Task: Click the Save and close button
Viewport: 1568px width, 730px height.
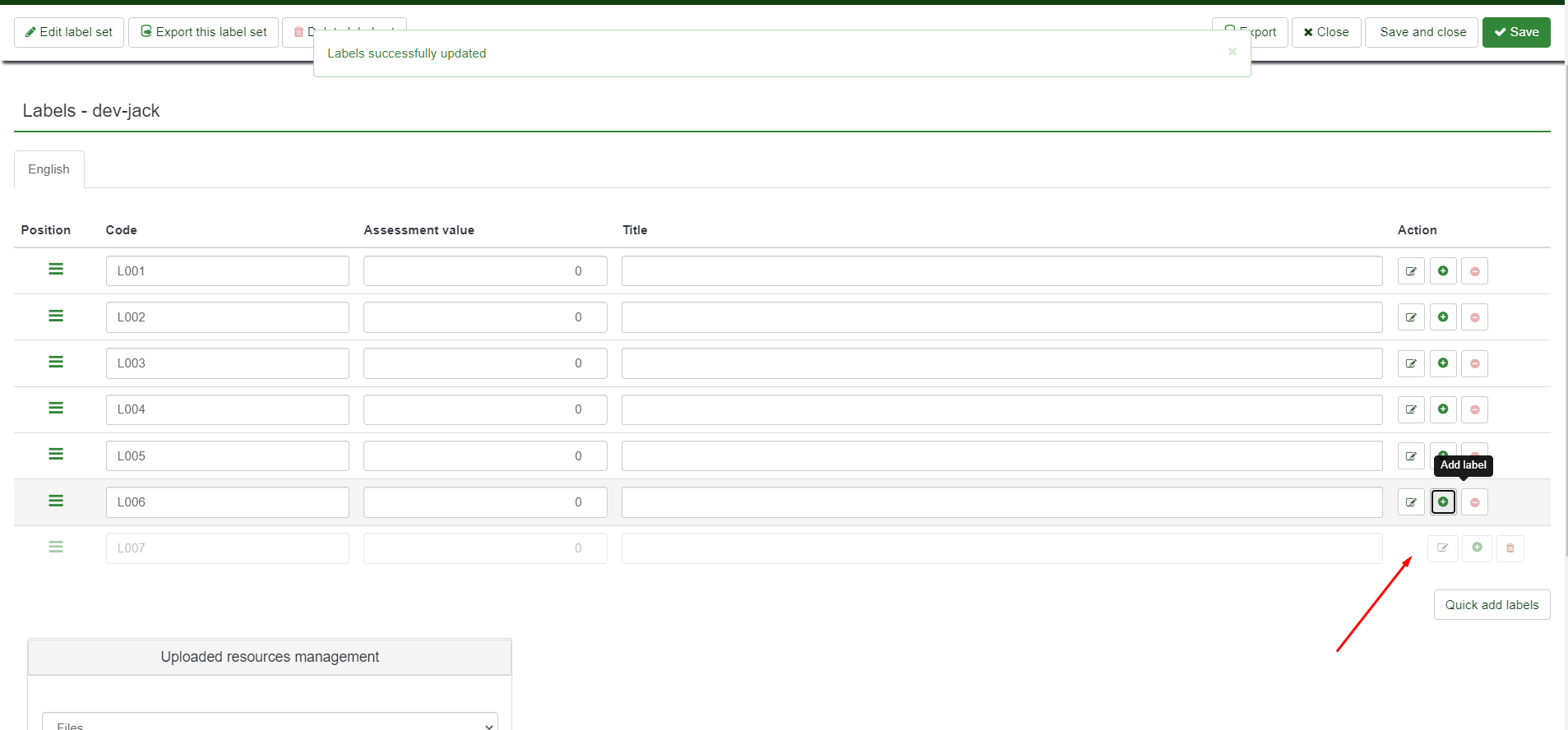Action: tap(1422, 32)
